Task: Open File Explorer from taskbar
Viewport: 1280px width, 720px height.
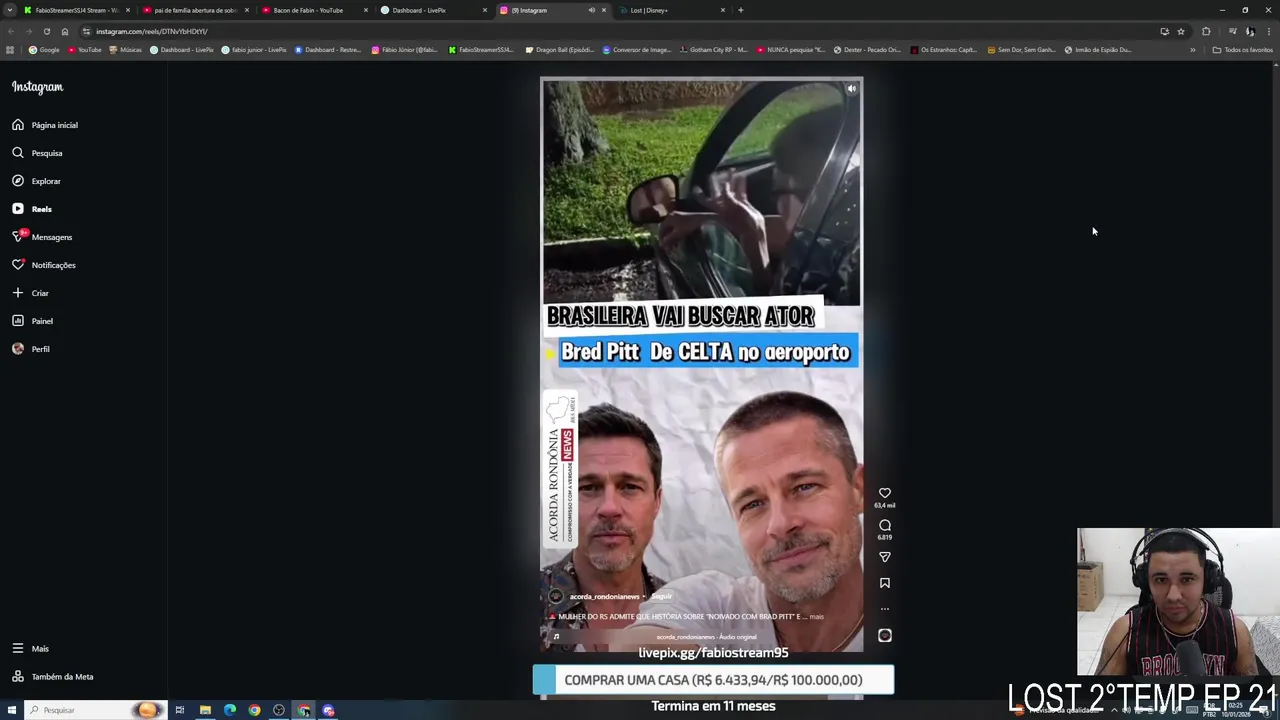Action: (x=205, y=710)
